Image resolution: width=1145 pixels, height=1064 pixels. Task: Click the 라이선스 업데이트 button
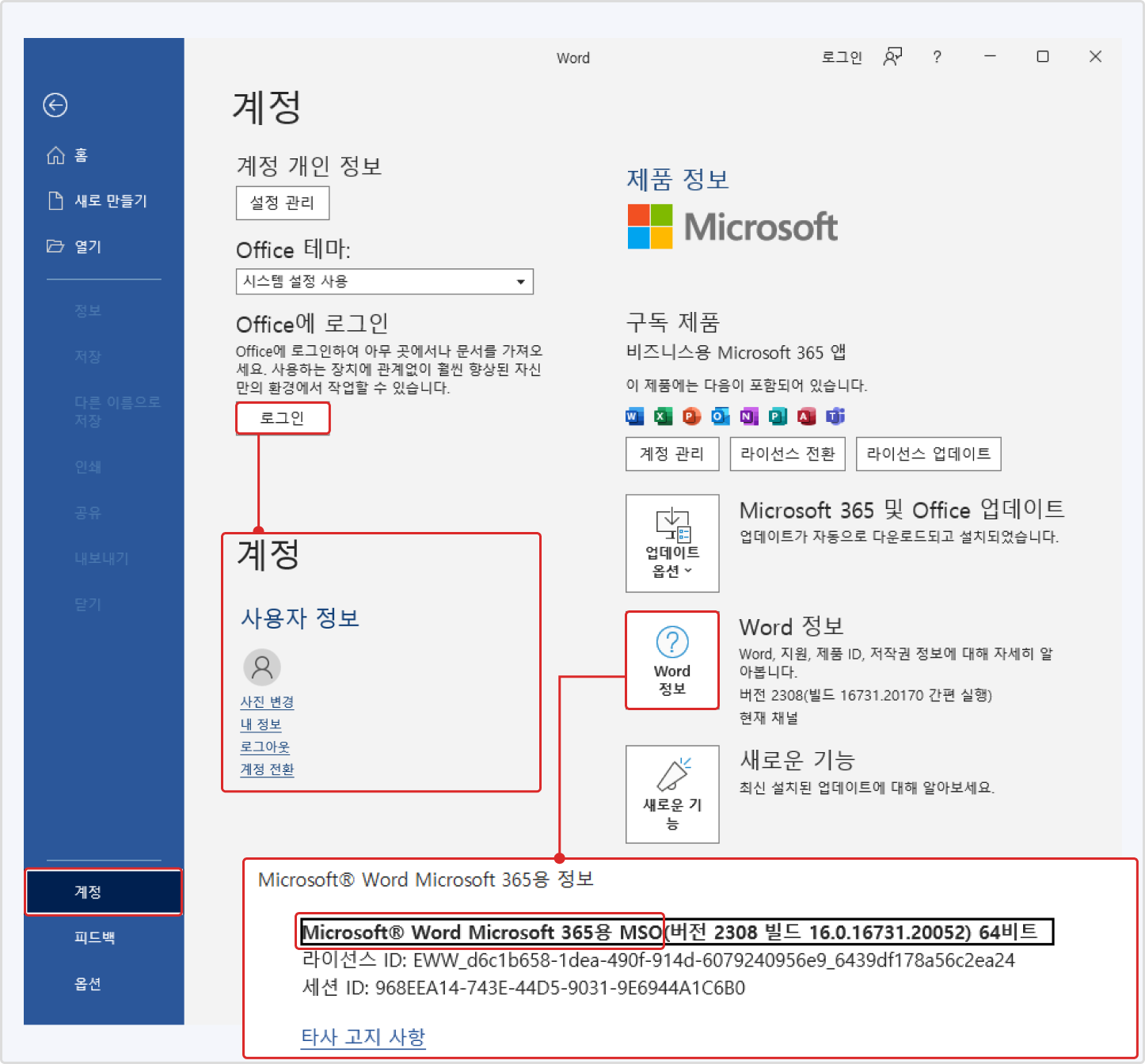tap(928, 454)
